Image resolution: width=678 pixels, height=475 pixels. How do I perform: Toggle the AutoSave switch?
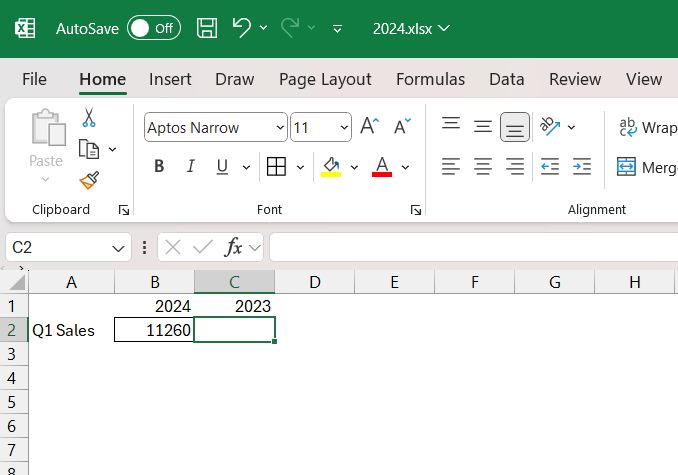pyautogui.click(x=154, y=29)
